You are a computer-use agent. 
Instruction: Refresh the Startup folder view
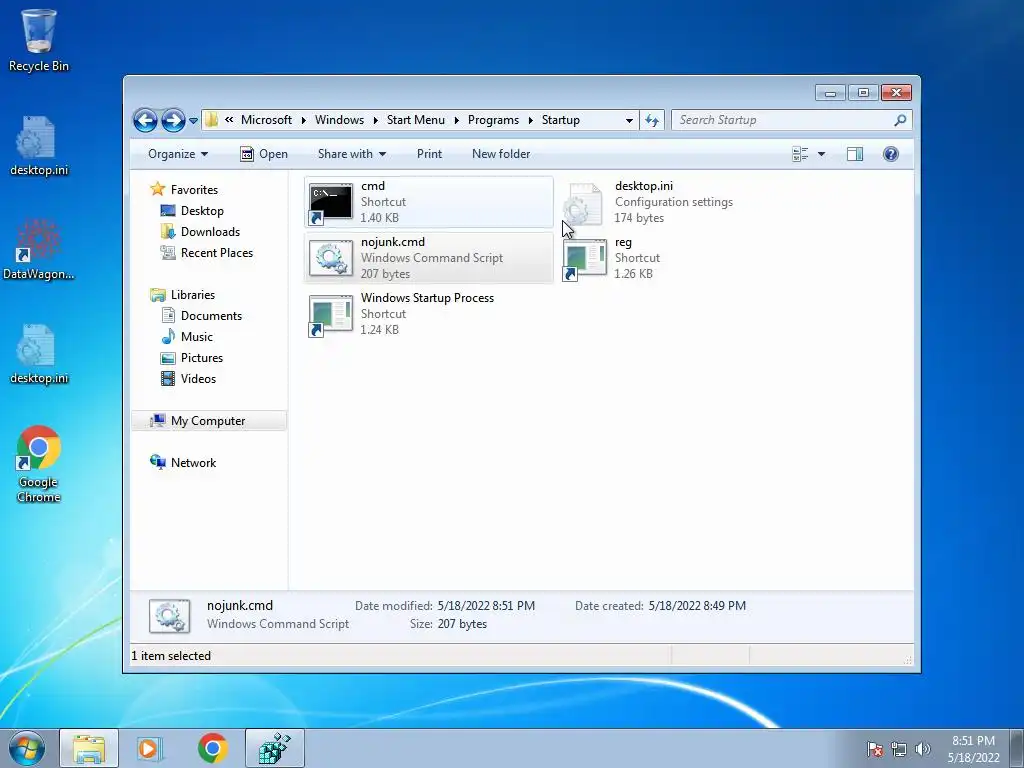pos(652,120)
